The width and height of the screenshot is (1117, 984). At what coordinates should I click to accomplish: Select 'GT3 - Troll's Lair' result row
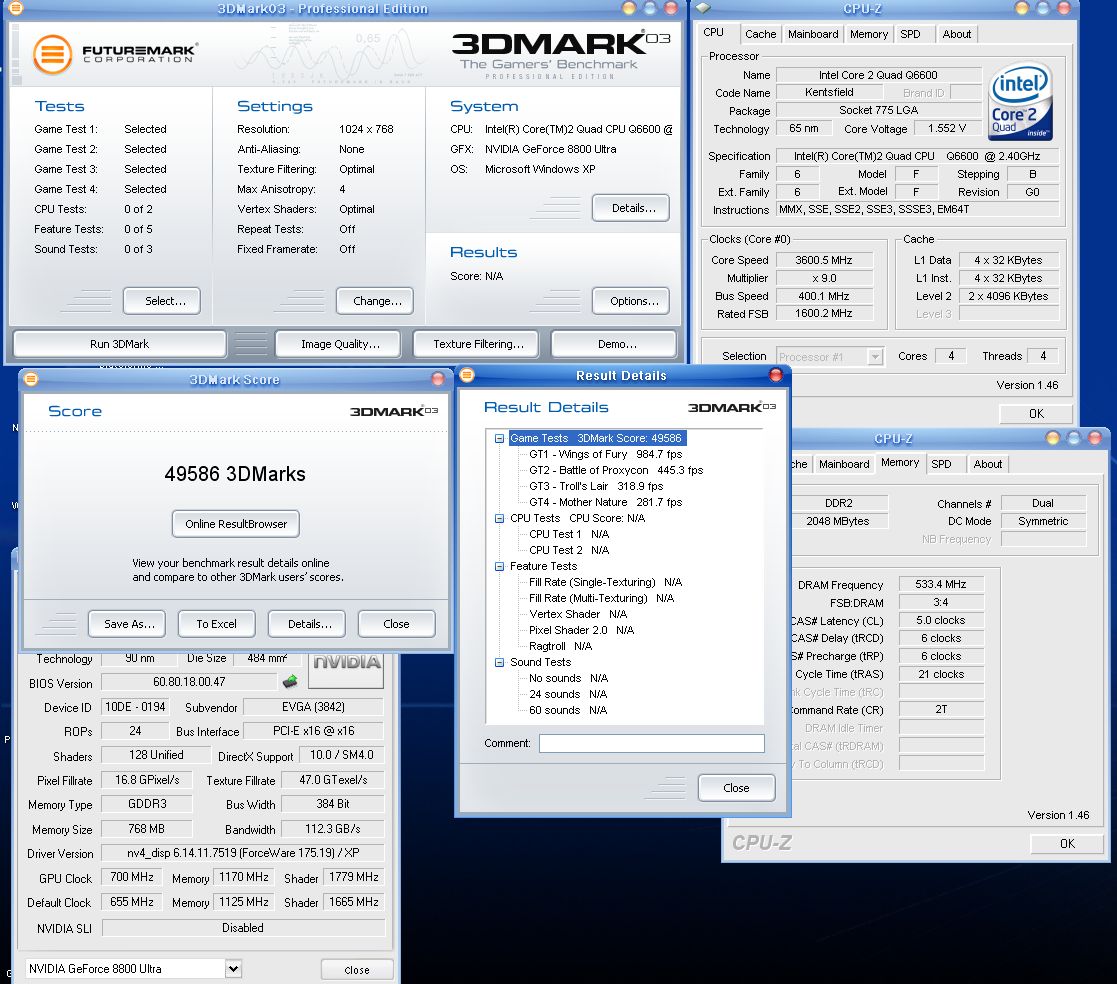(596, 486)
